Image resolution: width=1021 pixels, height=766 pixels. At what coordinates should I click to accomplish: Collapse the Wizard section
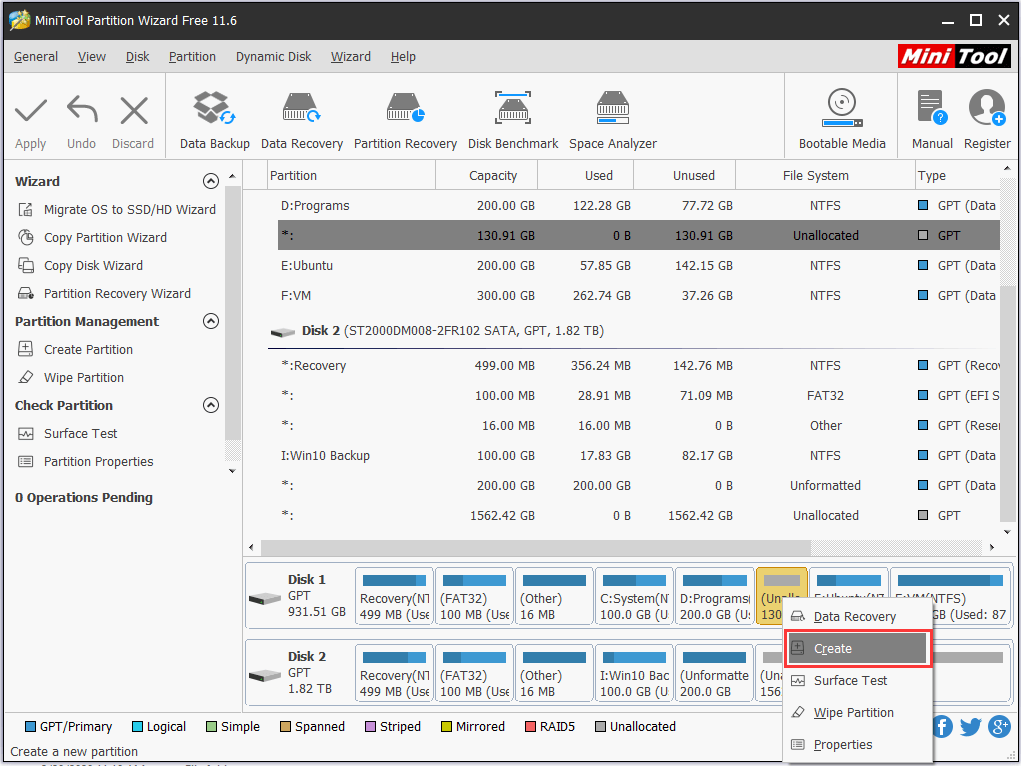[210, 181]
